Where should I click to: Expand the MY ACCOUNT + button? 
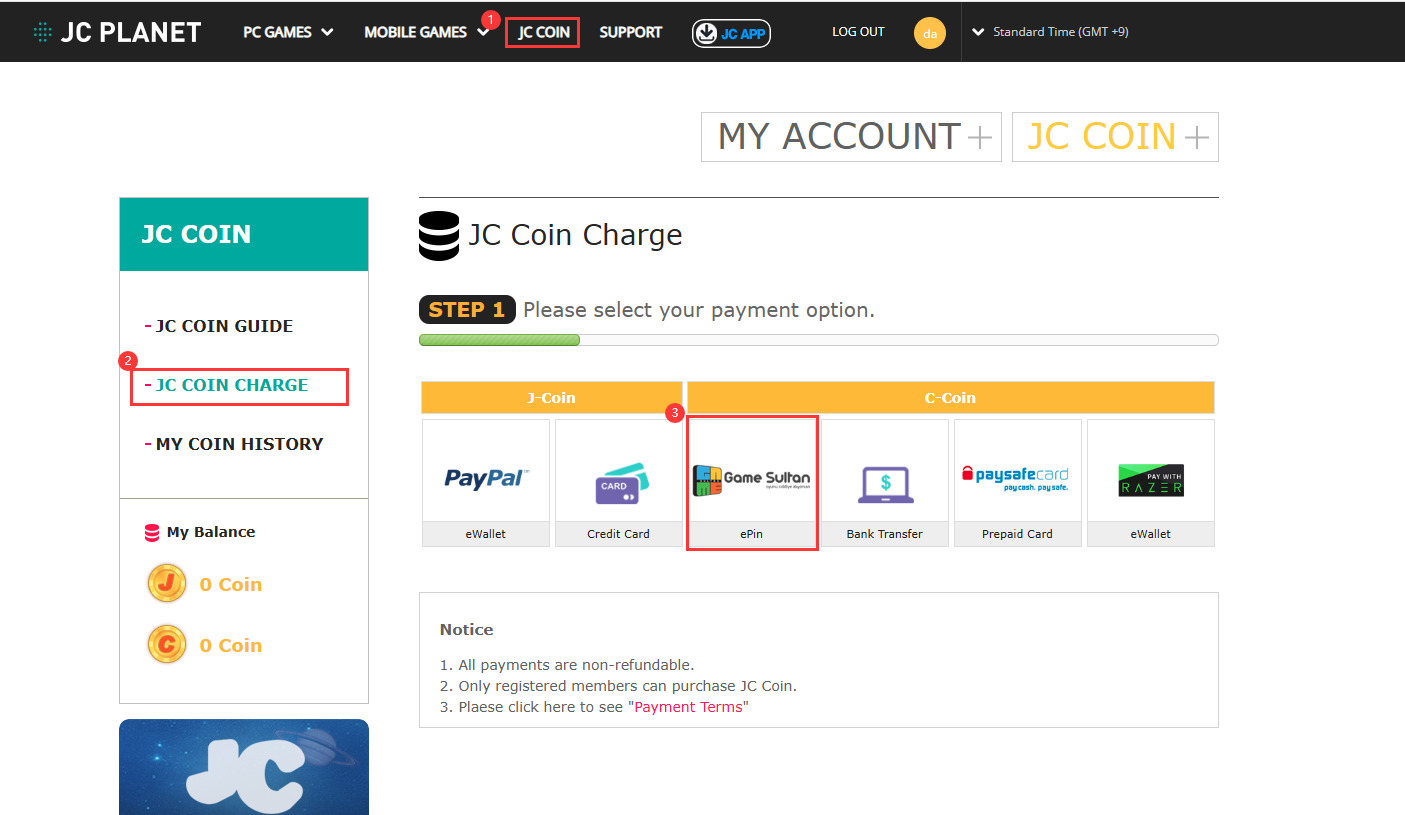tap(851, 137)
